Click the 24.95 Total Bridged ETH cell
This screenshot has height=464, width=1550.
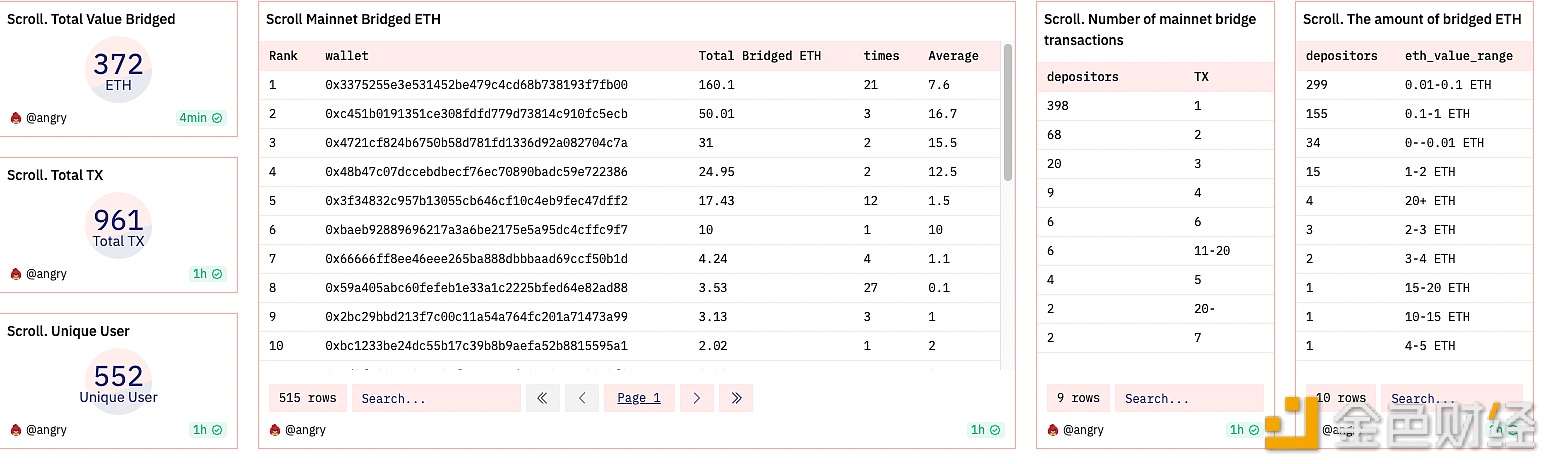pos(716,172)
